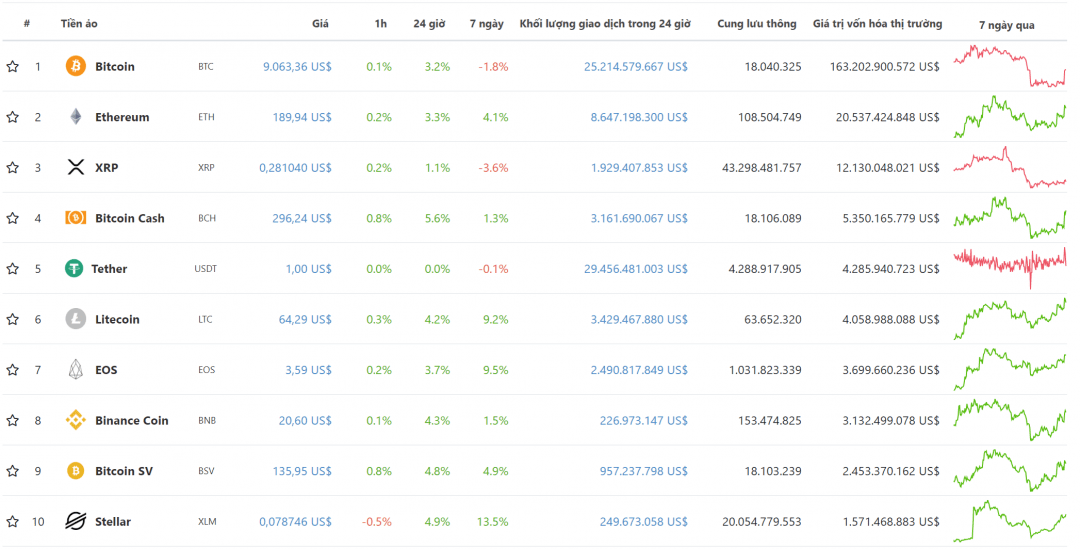
Task: Toggle Stellar favorite star
Action: click(12, 521)
